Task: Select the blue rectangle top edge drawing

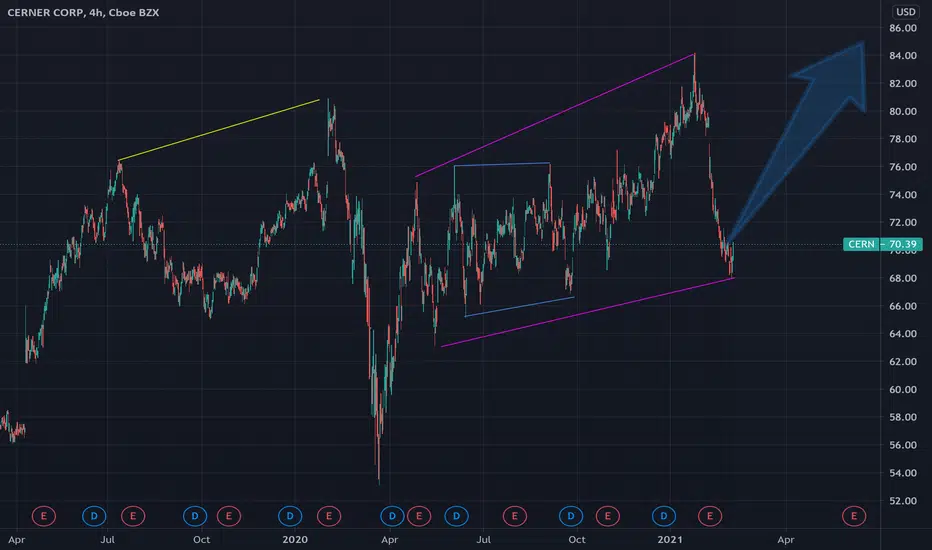Action: pyautogui.click(x=502, y=164)
